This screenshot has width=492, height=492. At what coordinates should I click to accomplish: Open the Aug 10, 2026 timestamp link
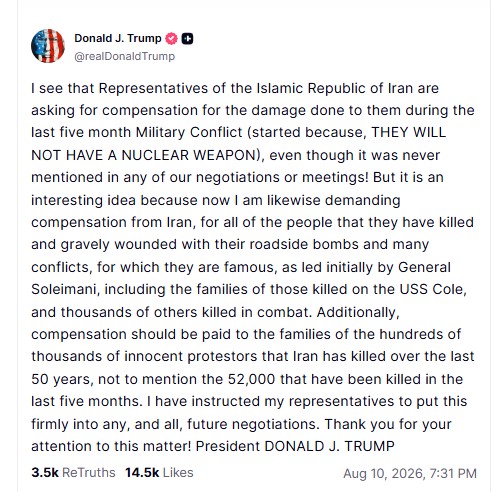410,473
